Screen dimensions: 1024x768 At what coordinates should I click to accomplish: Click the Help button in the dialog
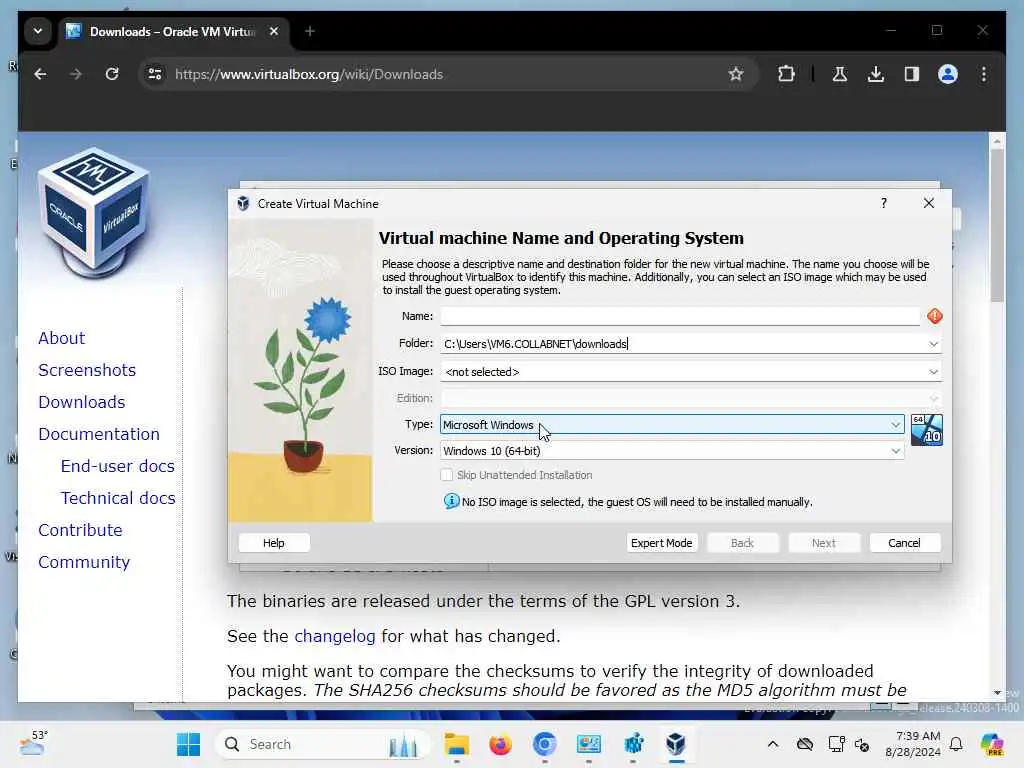pos(274,543)
